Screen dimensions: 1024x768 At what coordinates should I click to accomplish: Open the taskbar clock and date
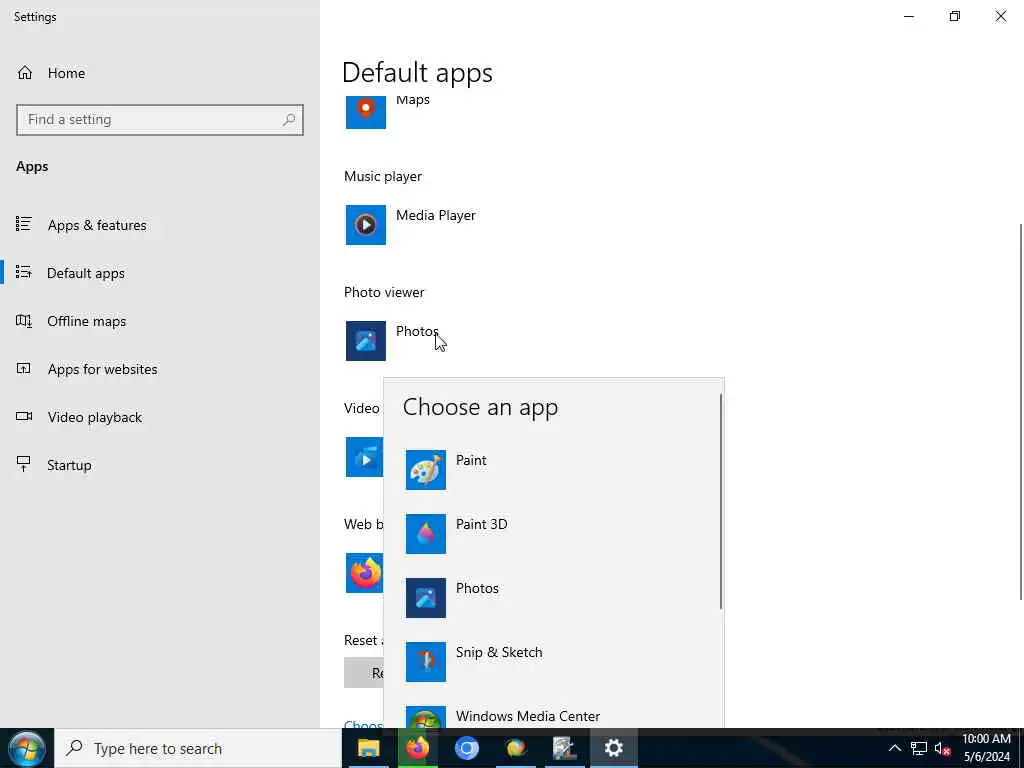point(986,748)
